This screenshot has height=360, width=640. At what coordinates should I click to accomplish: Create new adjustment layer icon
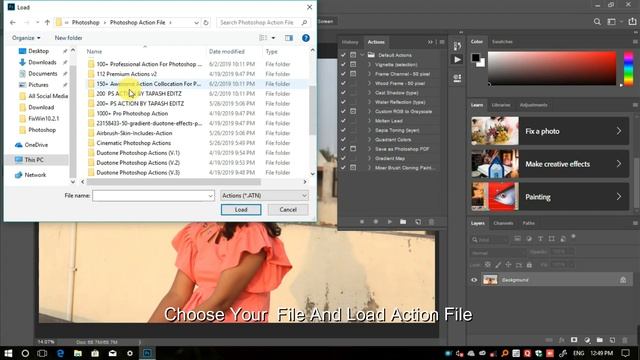point(587,340)
